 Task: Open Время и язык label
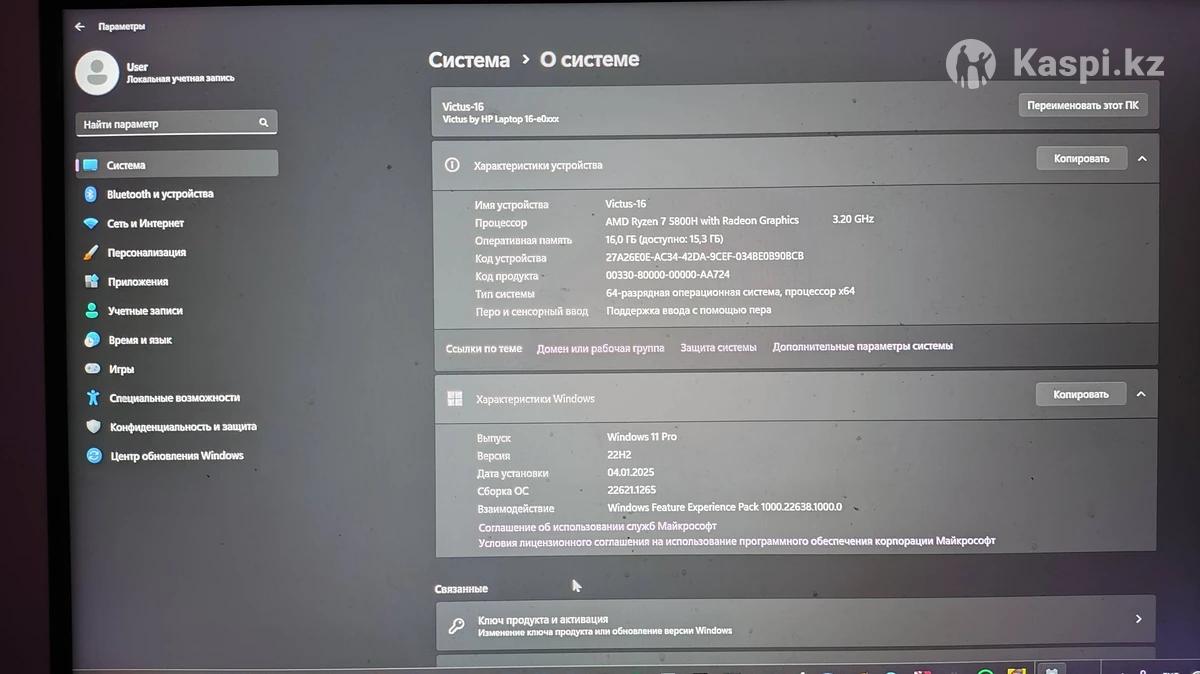click(140, 340)
